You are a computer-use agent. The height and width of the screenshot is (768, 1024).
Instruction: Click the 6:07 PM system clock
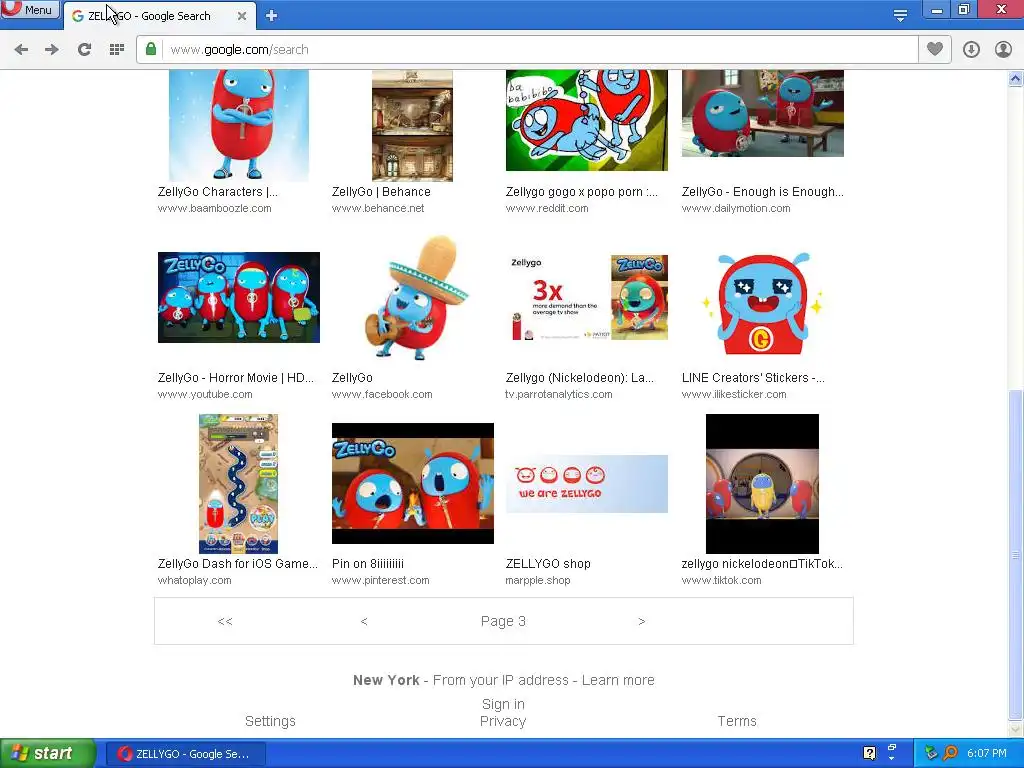coord(987,753)
